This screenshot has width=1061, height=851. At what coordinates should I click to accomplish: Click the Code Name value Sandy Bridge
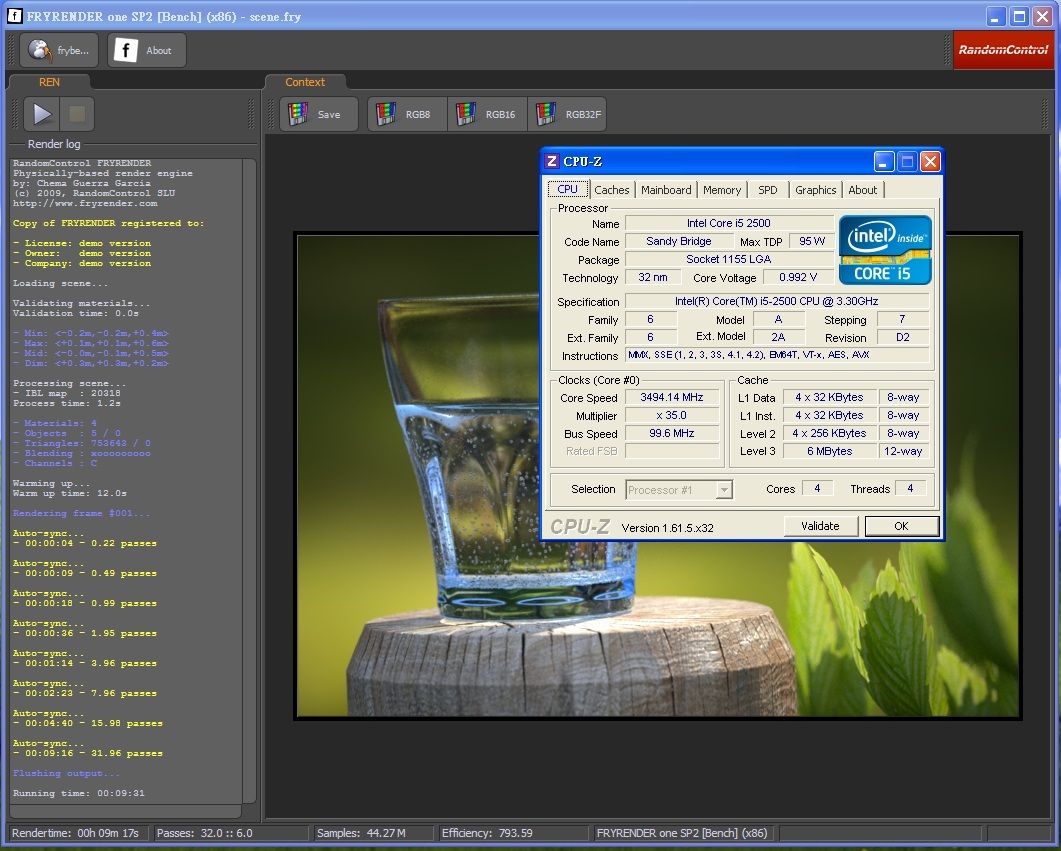pyautogui.click(x=679, y=242)
